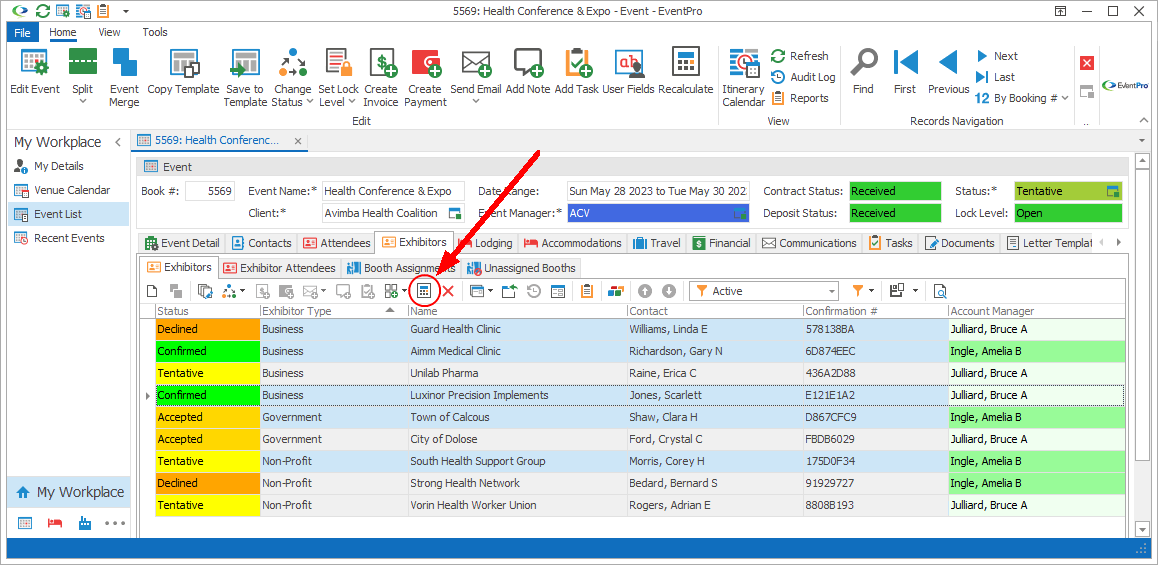This screenshot has width=1158, height=565.
Task: Select the Guard Health Clinic row
Action: pyautogui.click(x=640, y=329)
